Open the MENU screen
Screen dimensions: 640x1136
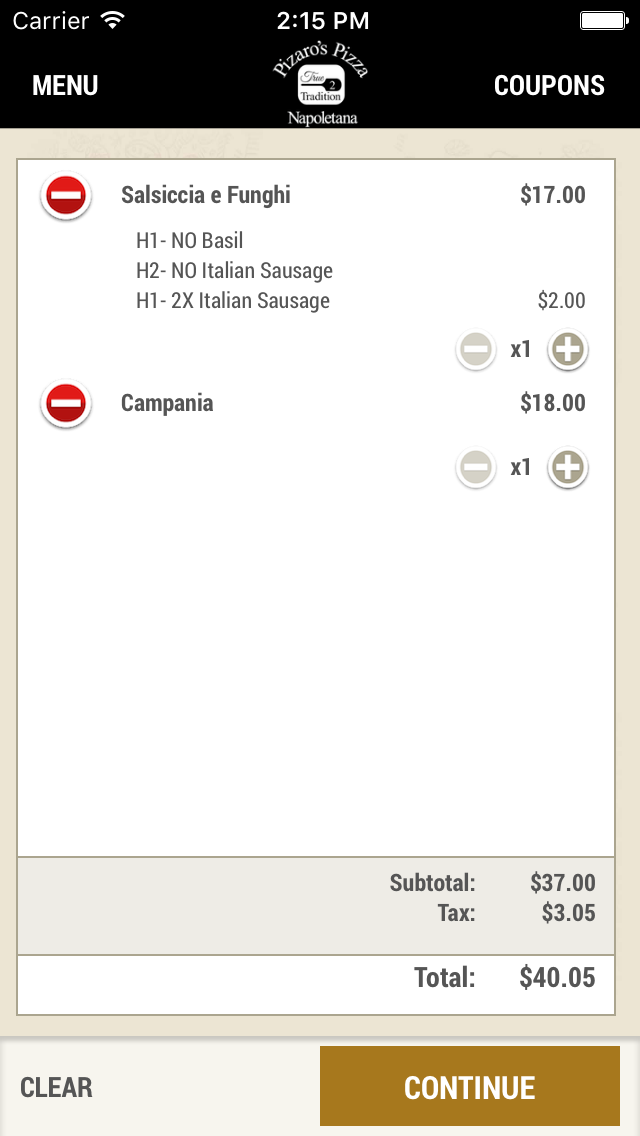pos(64,86)
